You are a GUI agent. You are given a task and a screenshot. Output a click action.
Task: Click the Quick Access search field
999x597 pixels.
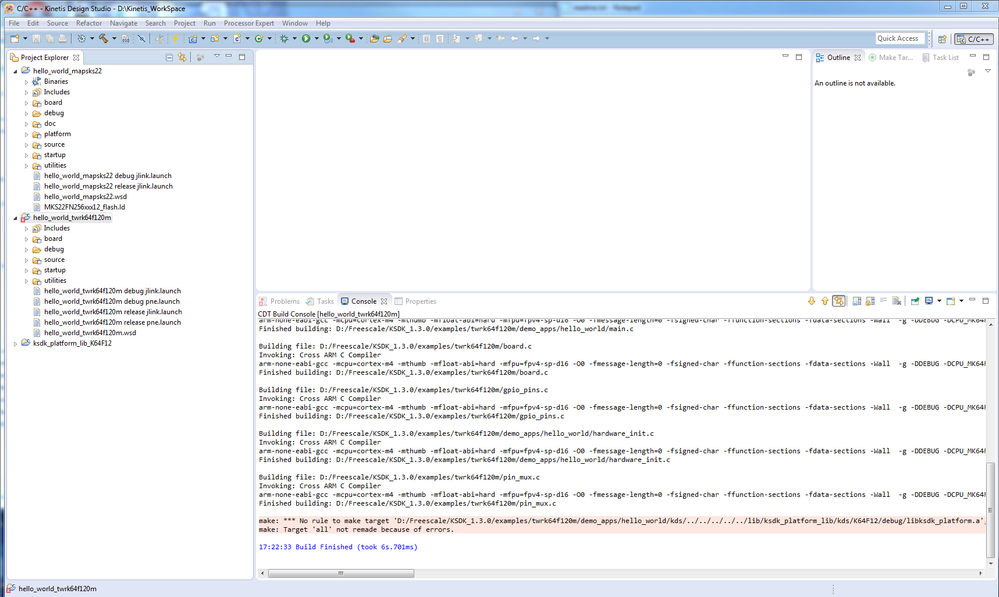pos(900,38)
